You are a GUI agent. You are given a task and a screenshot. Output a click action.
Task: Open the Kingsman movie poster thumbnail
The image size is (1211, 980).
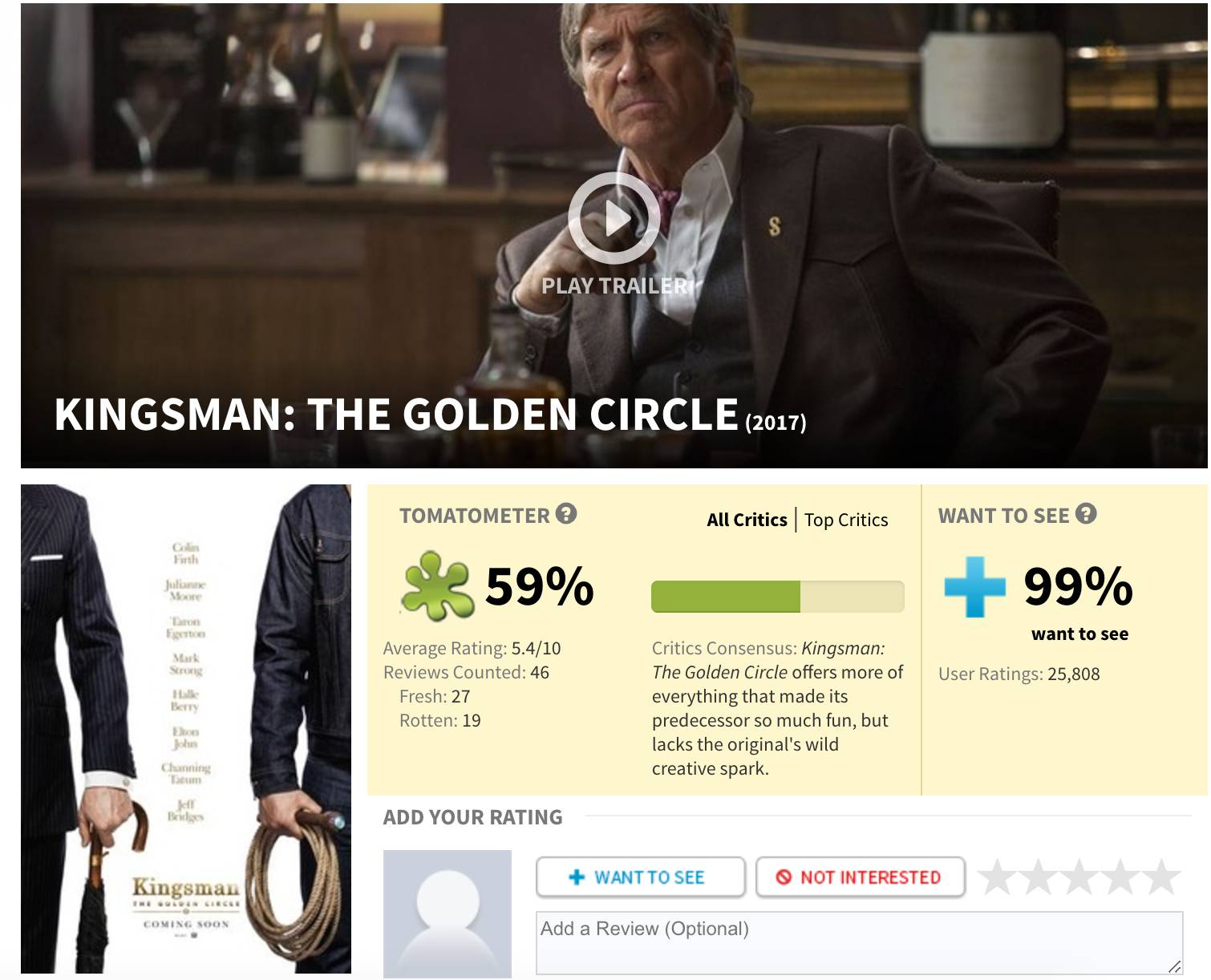[x=186, y=728]
